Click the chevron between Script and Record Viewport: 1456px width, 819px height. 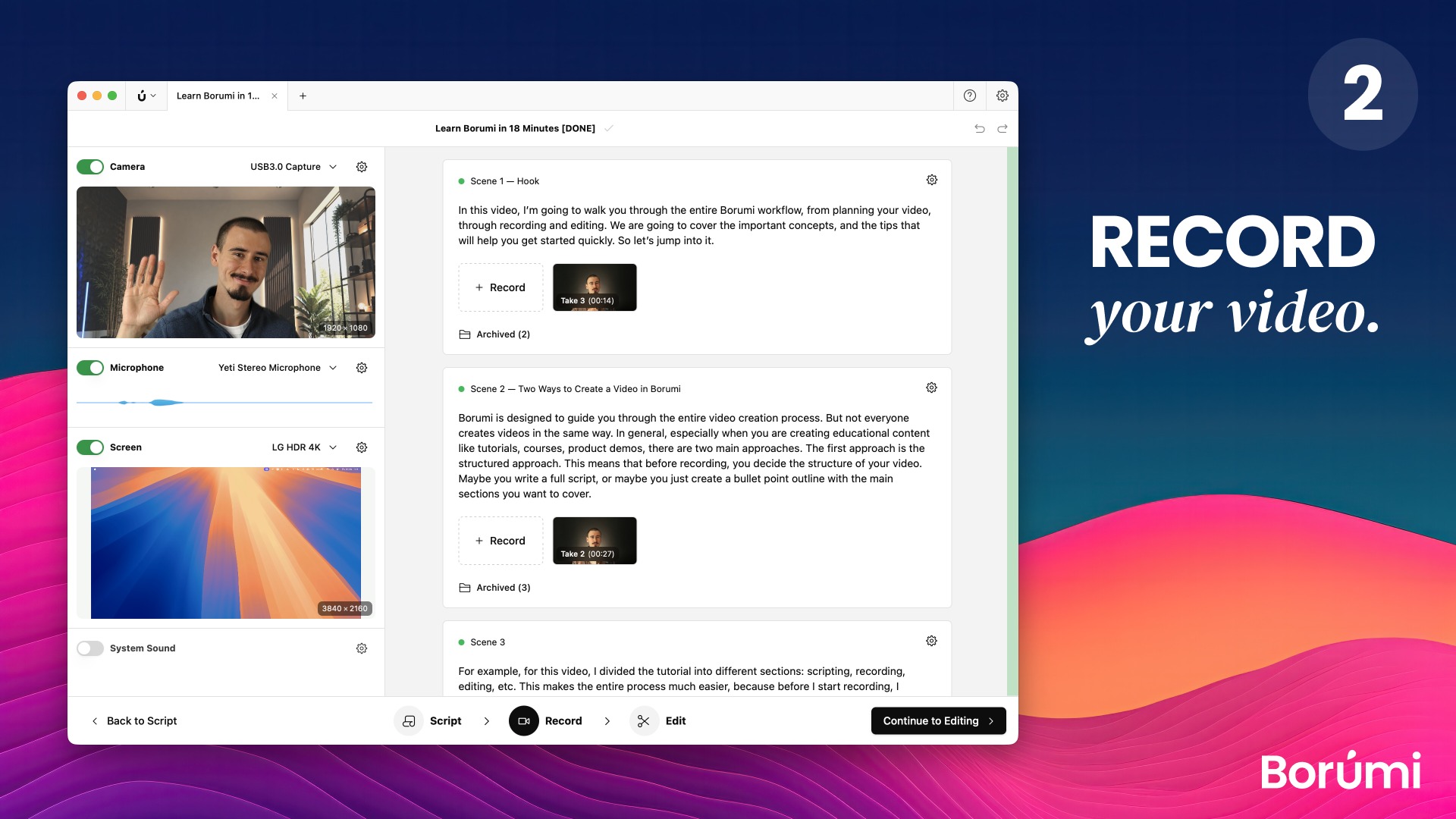coord(486,721)
